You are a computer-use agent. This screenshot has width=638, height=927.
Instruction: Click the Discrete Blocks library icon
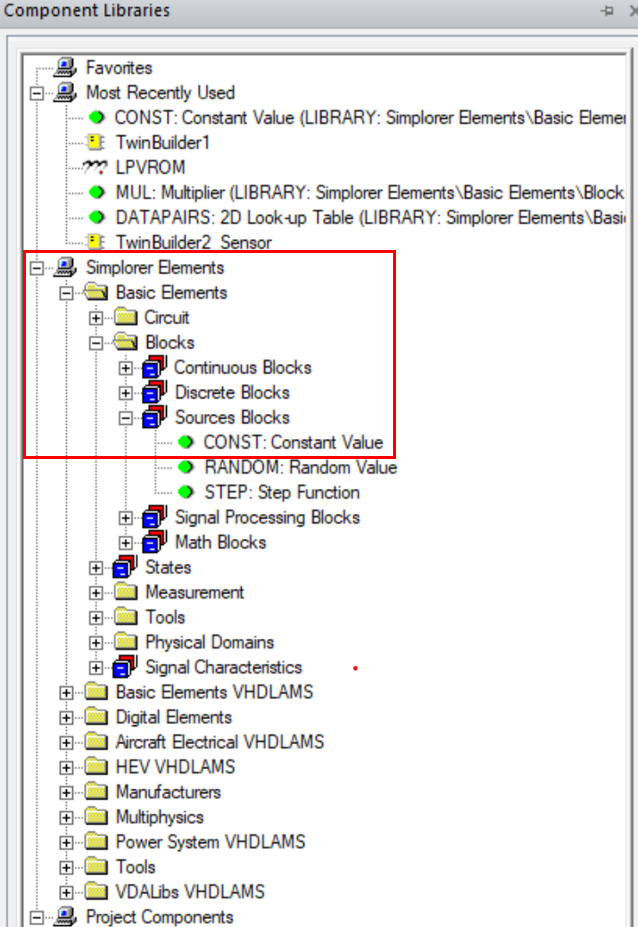tap(154, 392)
